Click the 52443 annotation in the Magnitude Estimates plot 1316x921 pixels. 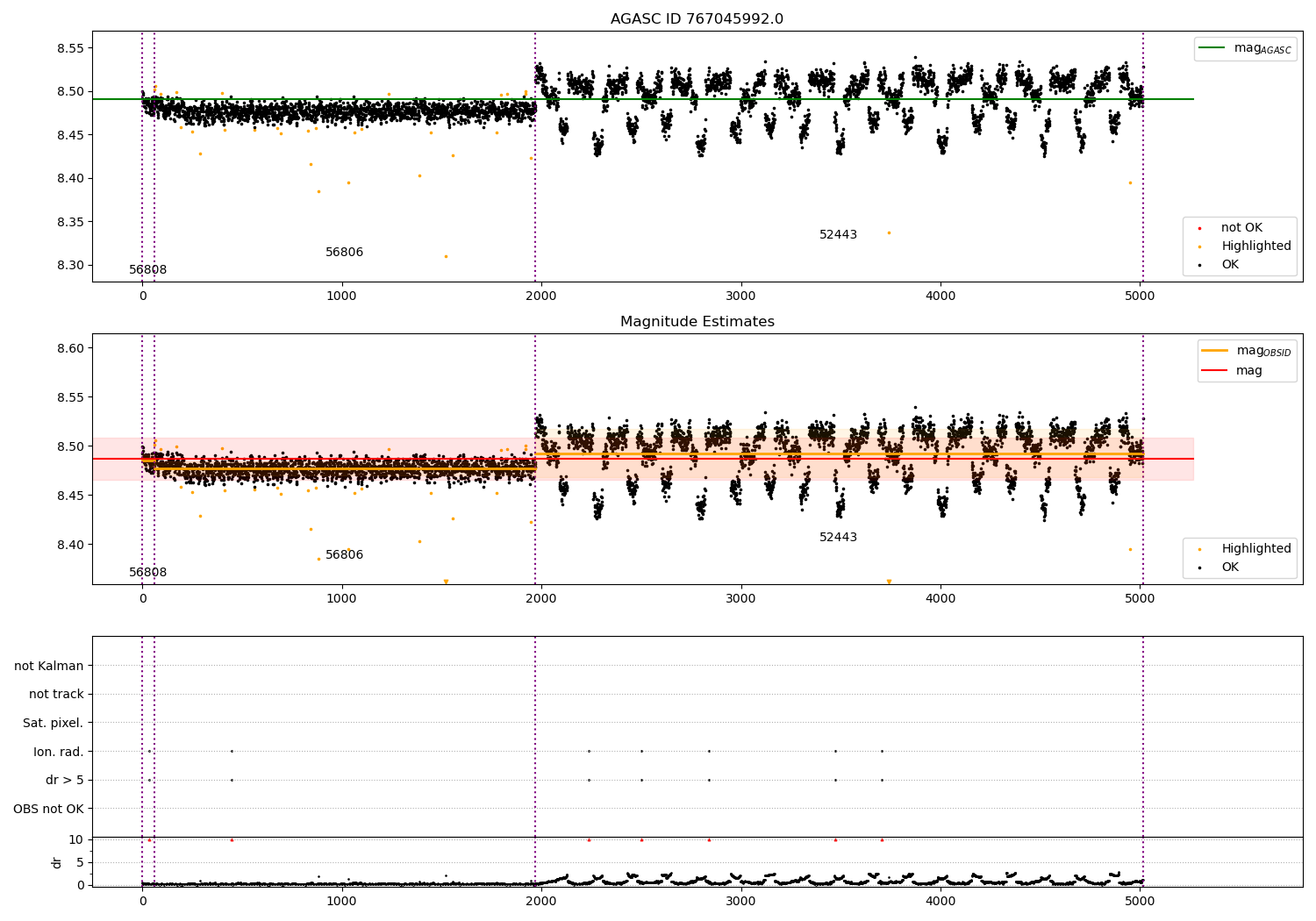[838, 538]
